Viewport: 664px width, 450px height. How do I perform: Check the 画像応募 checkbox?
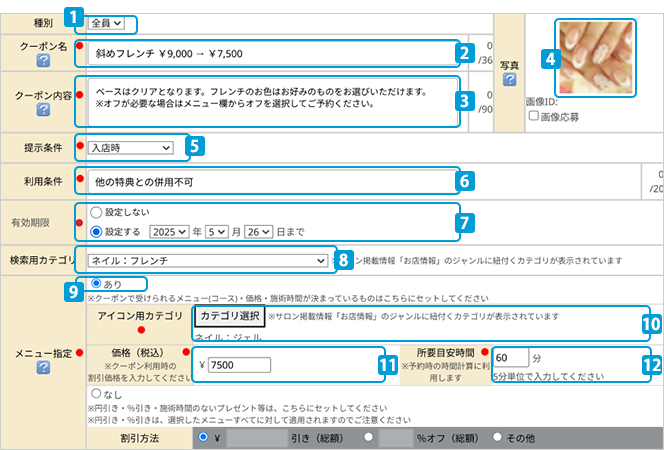coord(533,116)
